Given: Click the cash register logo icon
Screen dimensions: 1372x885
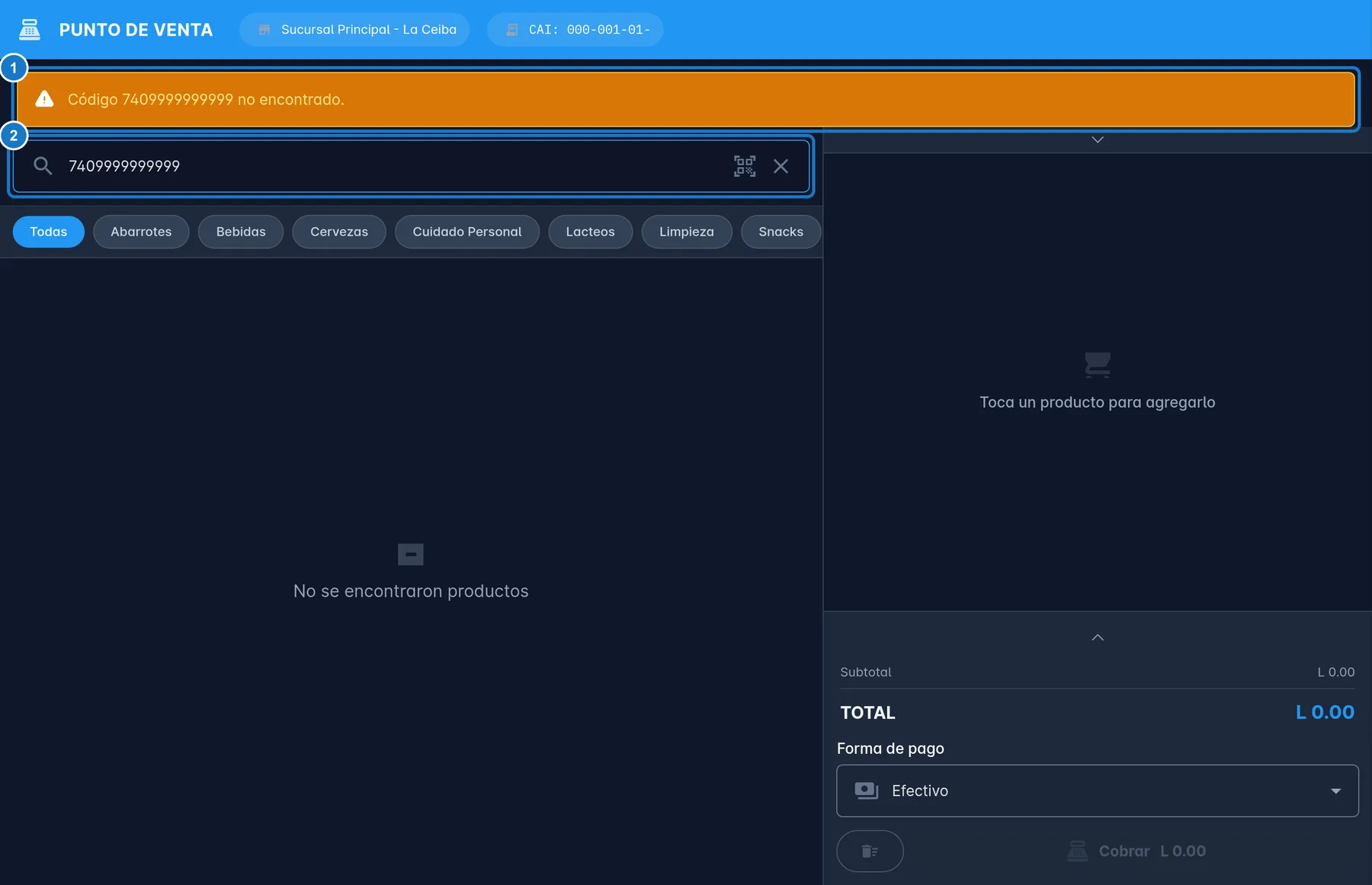Looking at the screenshot, I should (x=30, y=30).
